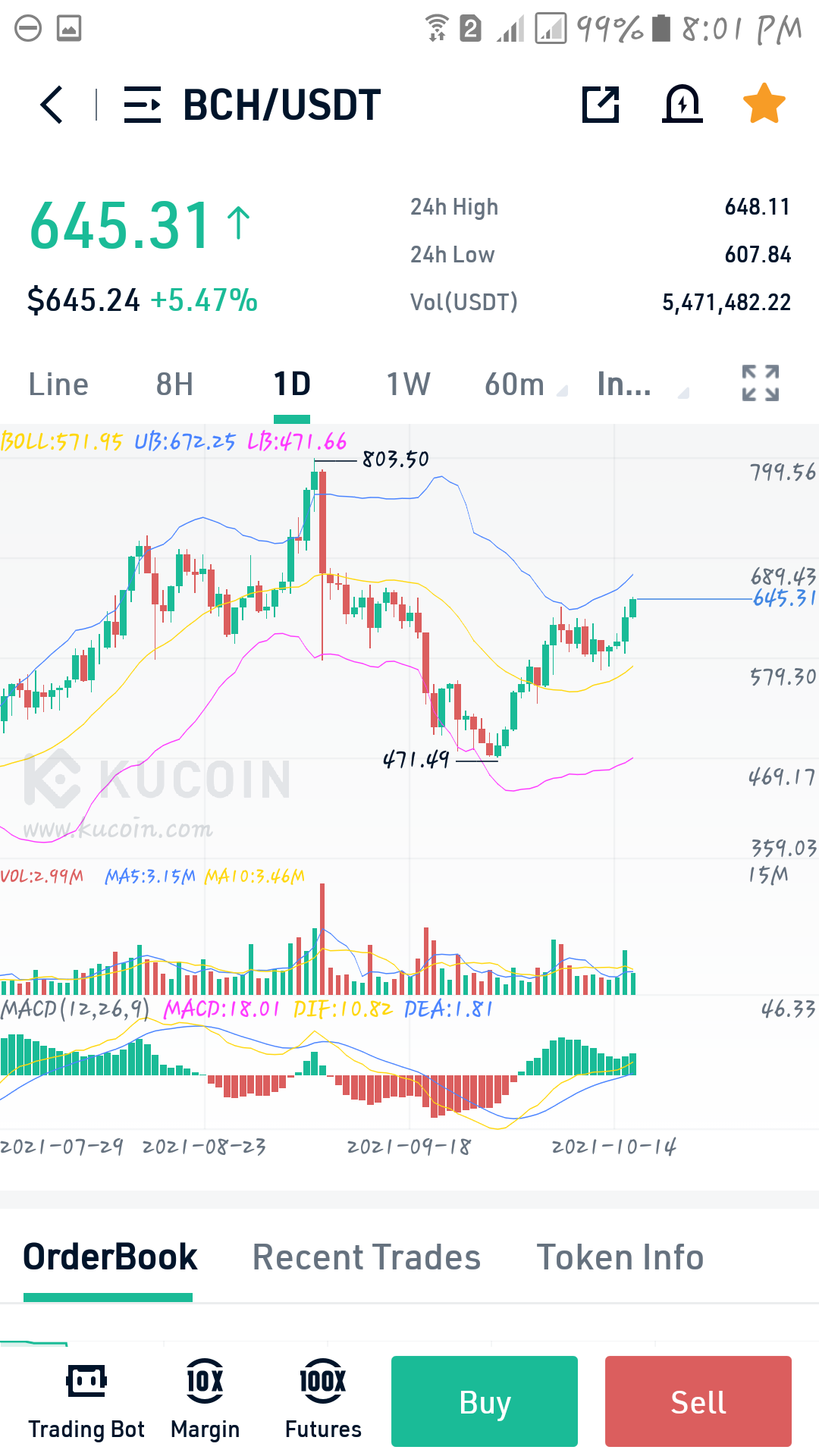Screen dimensions: 819x1456
Task: Select the 1W timeframe
Action: [408, 384]
